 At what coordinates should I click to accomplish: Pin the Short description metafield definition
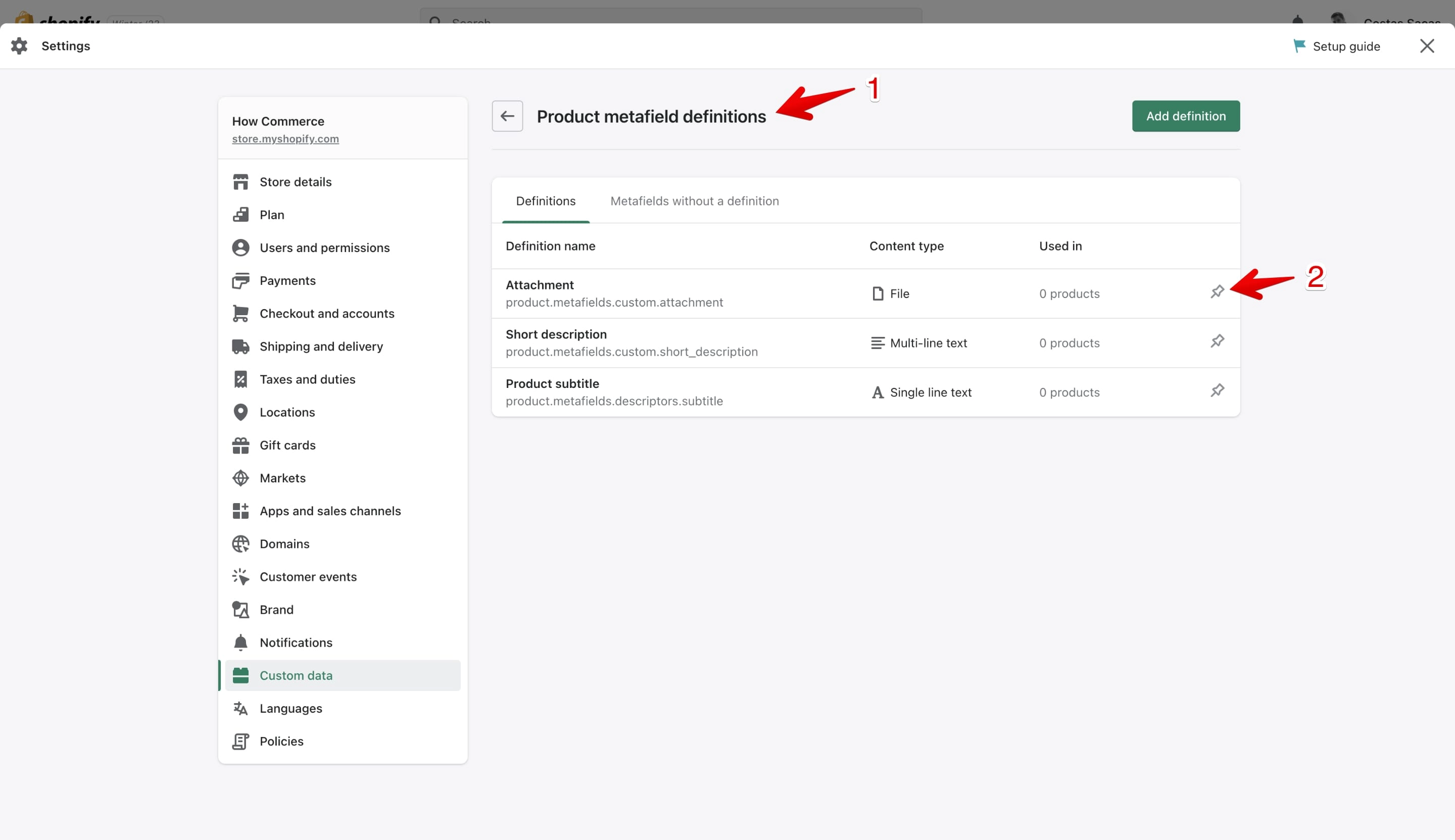(1218, 341)
